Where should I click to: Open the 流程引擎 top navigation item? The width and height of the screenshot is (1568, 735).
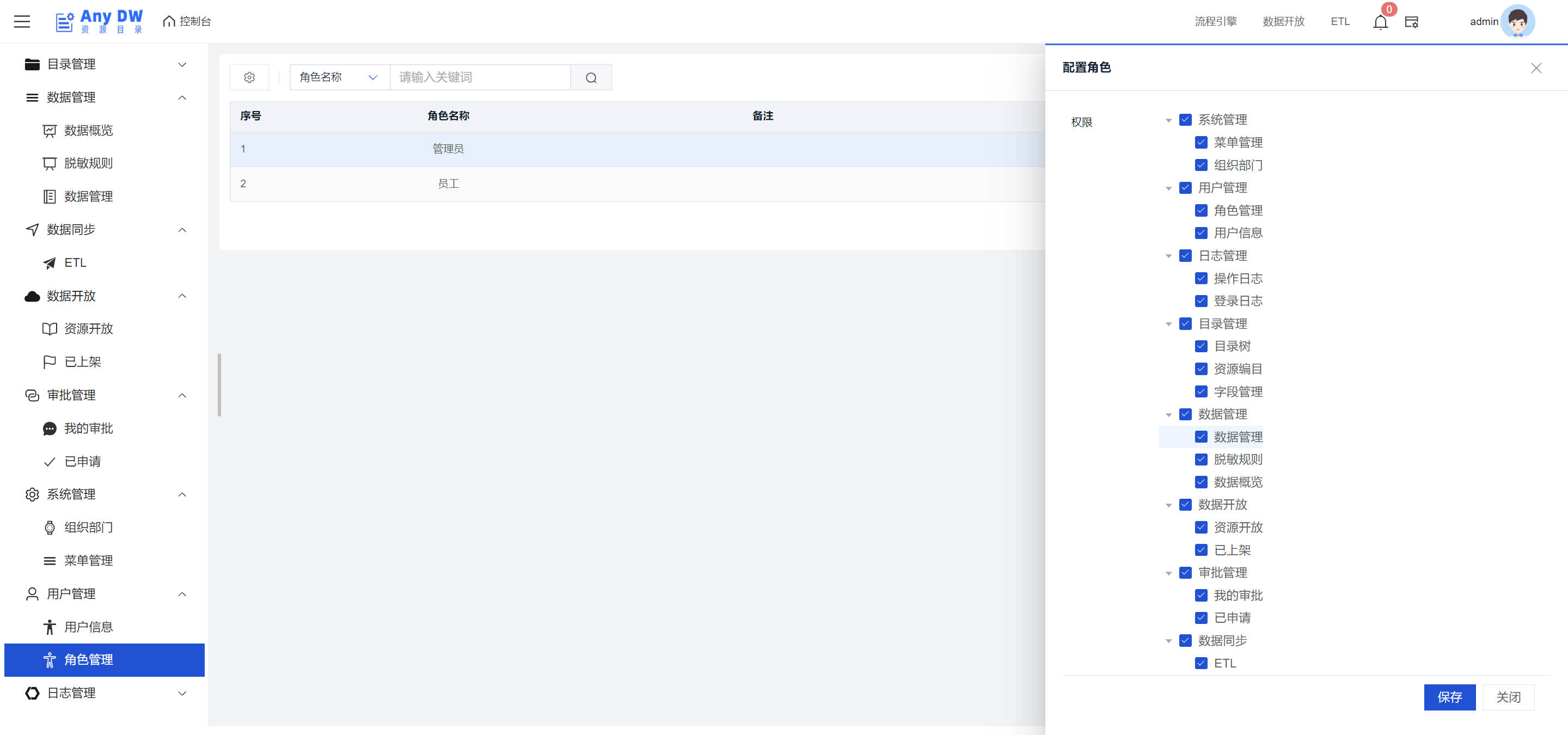(1215, 21)
